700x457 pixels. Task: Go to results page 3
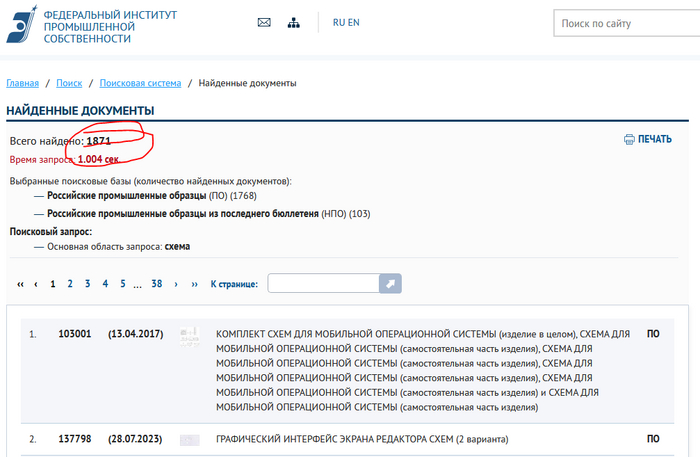[x=88, y=284]
